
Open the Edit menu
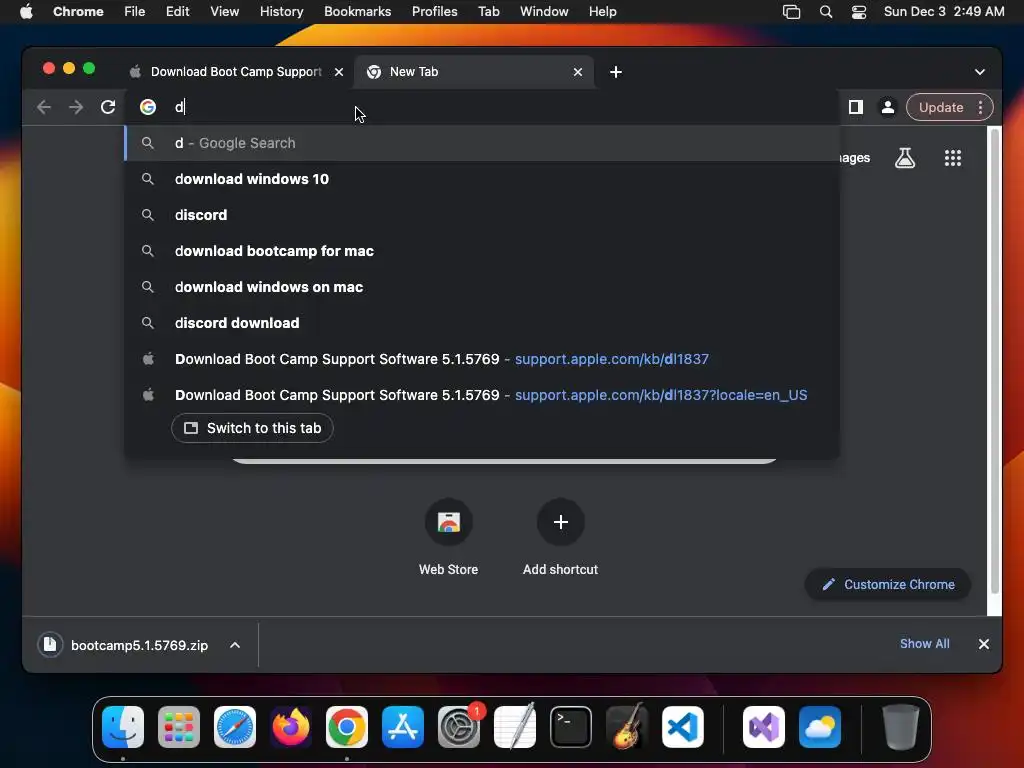tap(177, 12)
